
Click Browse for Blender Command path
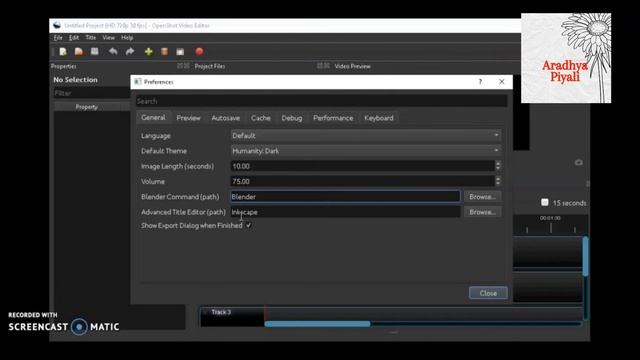482,197
